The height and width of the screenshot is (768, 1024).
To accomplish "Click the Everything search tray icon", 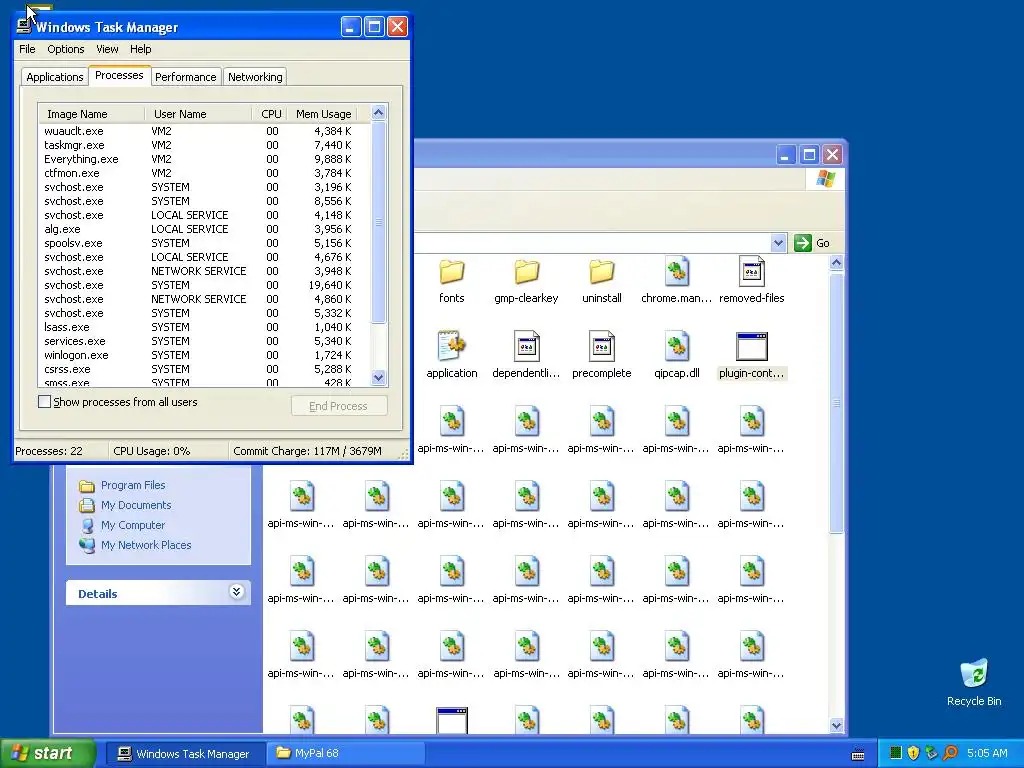I will tap(950, 753).
